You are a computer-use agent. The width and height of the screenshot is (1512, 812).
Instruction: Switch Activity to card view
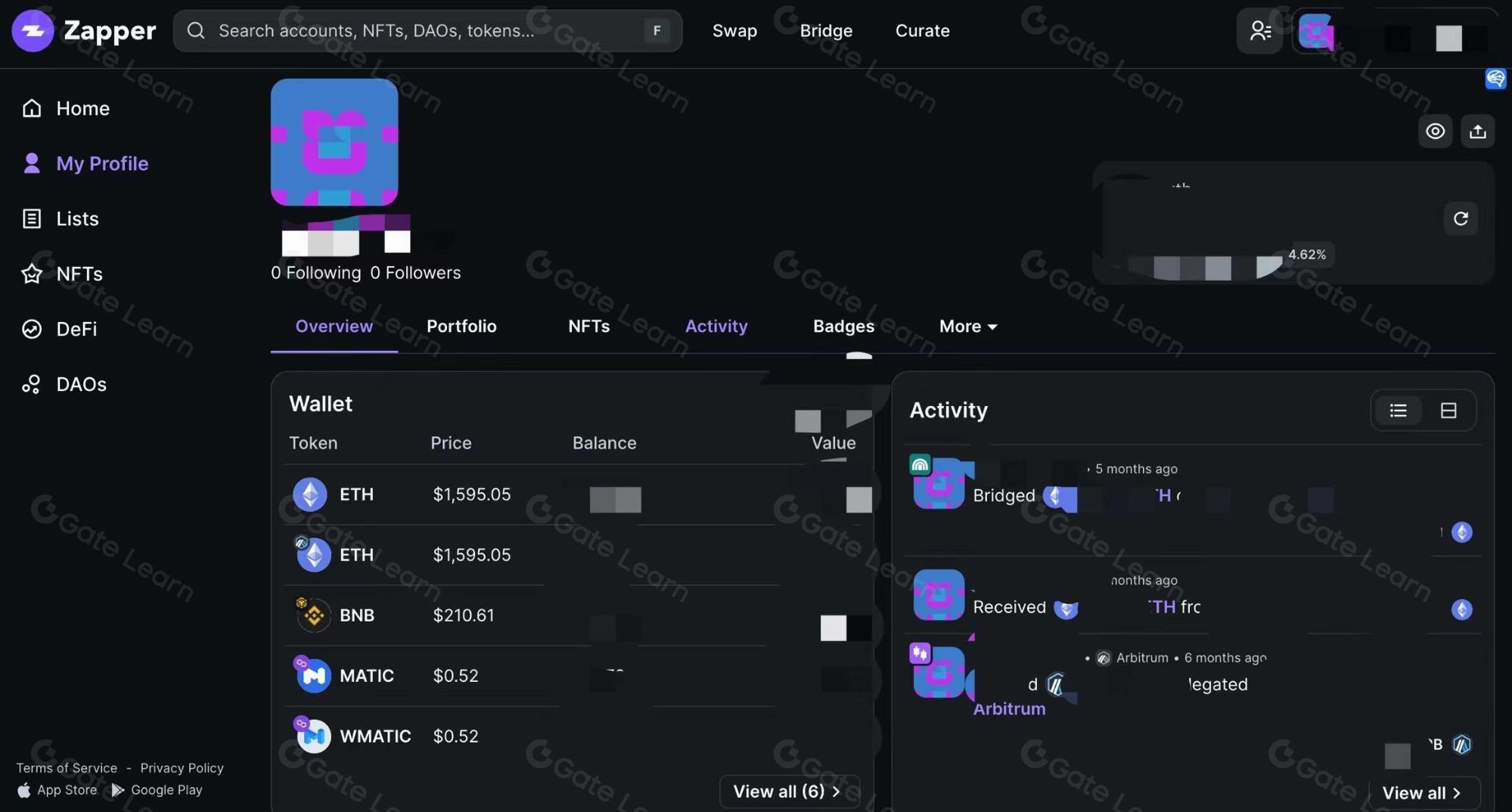(x=1448, y=411)
